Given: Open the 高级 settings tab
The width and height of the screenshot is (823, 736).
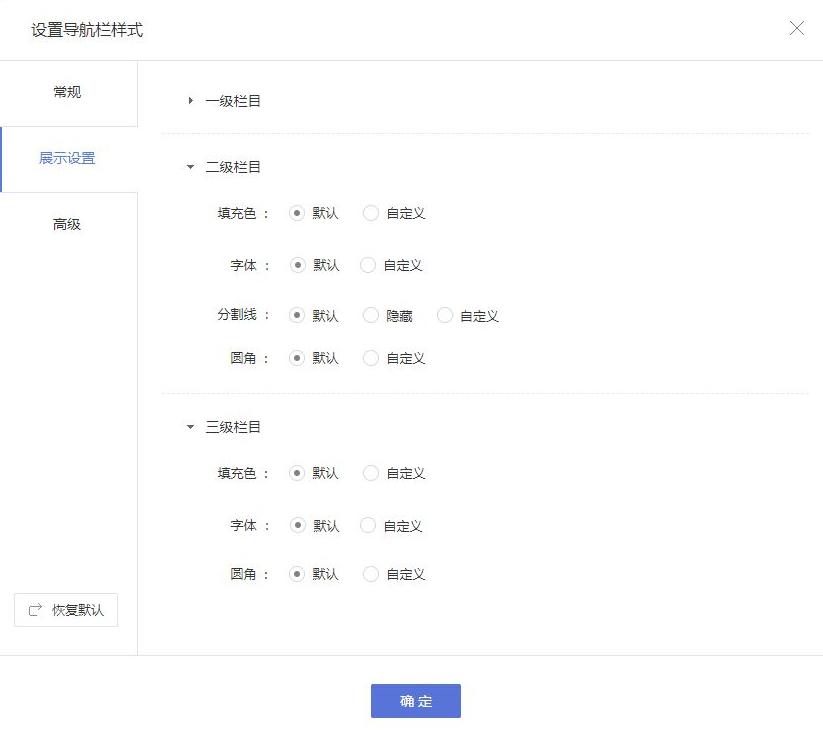Looking at the screenshot, I should click(x=65, y=224).
